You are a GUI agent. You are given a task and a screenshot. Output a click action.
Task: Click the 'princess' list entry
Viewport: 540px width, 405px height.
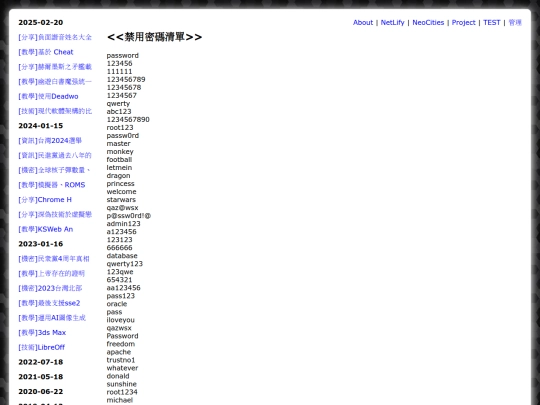click(x=121, y=184)
